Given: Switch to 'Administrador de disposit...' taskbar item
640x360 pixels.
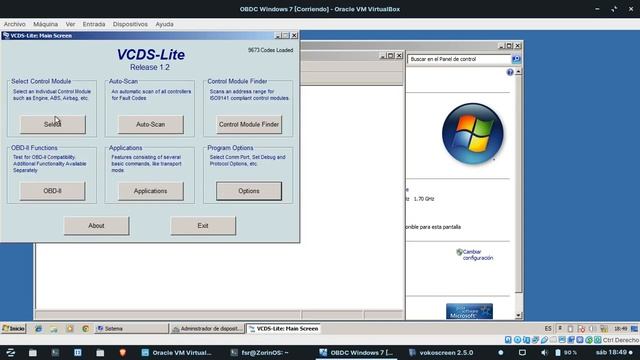Looking at the screenshot, I should pos(207,329).
